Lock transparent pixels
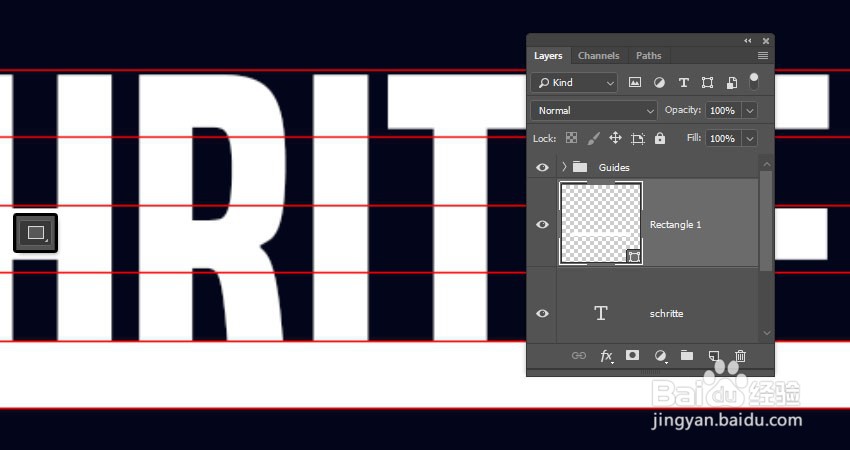 point(571,138)
